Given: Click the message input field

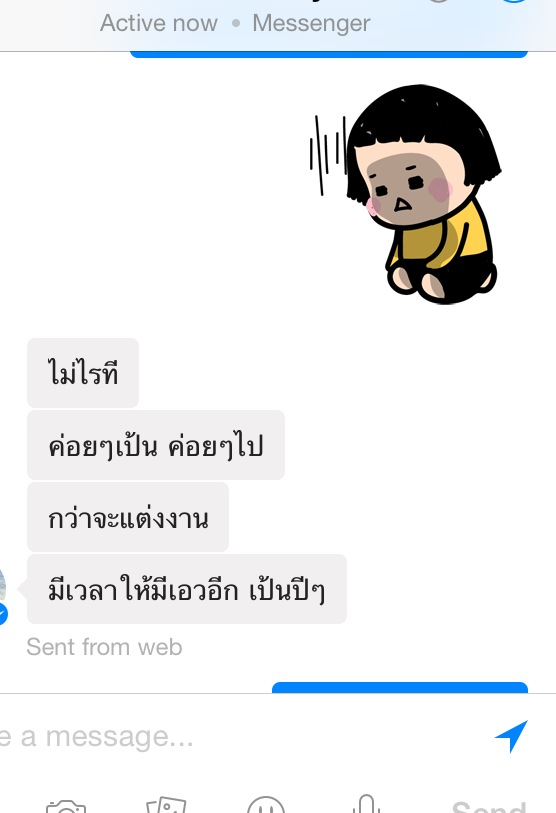Looking at the screenshot, I should pyautogui.click(x=239, y=736).
